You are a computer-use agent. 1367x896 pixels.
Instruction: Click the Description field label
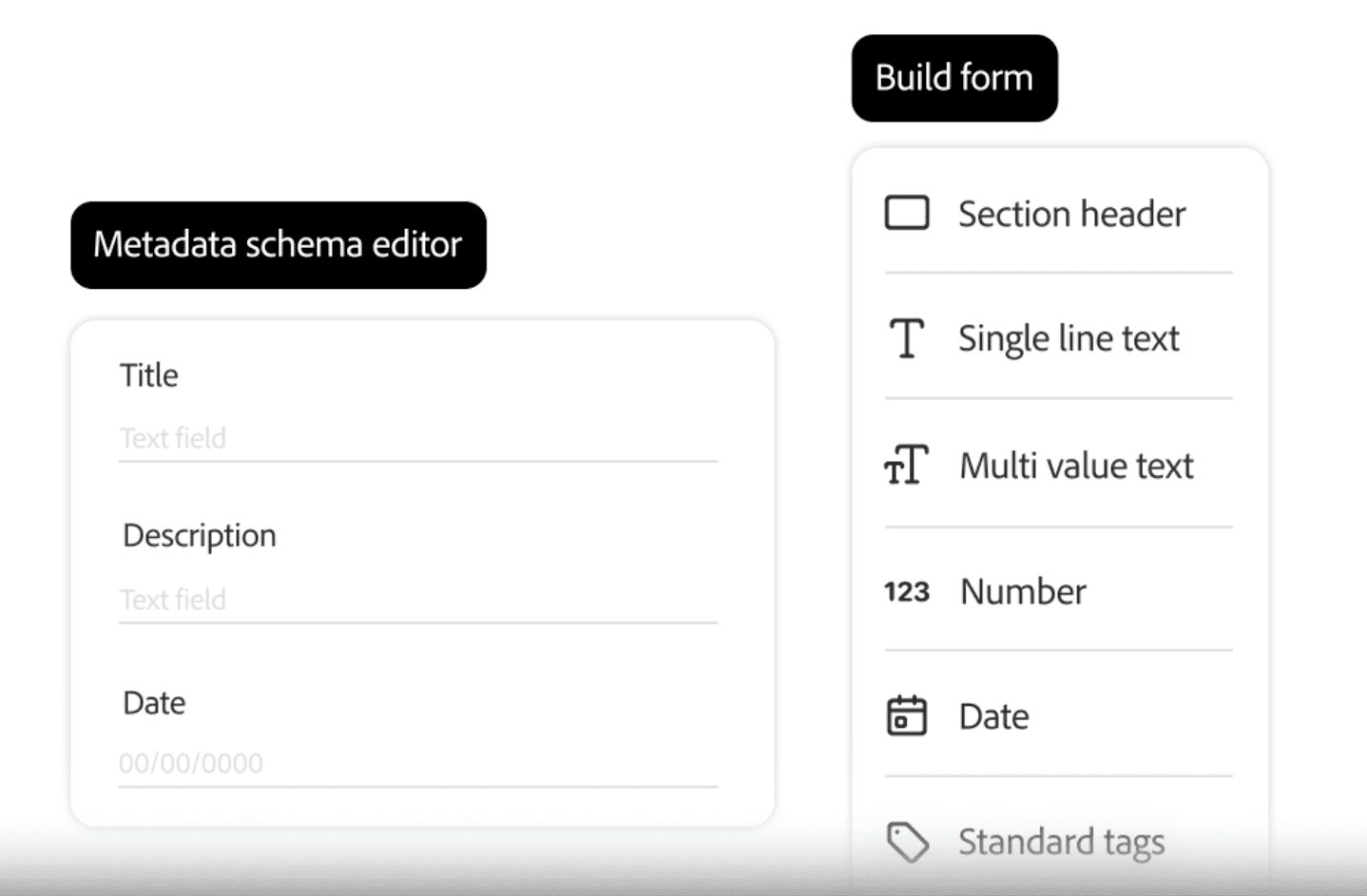pos(200,536)
